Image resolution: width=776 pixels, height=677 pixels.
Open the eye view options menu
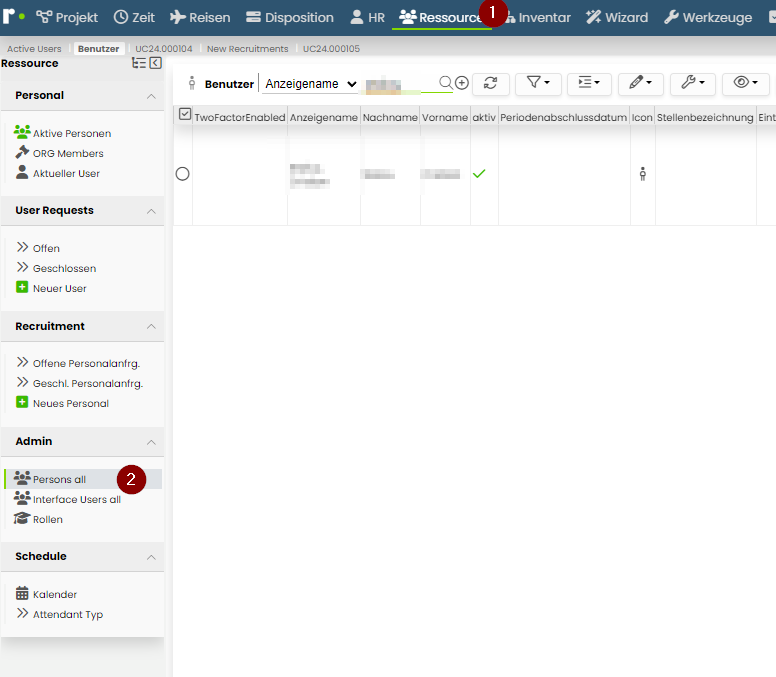pyautogui.click(x=745, y=83)
